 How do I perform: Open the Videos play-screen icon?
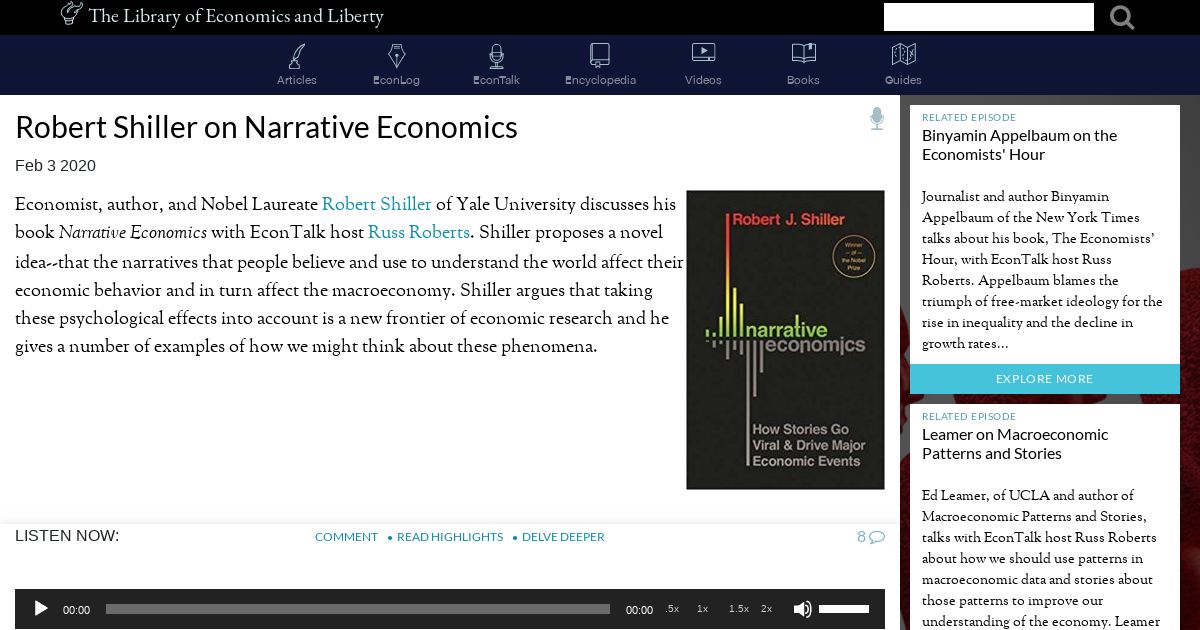[703, 52]
